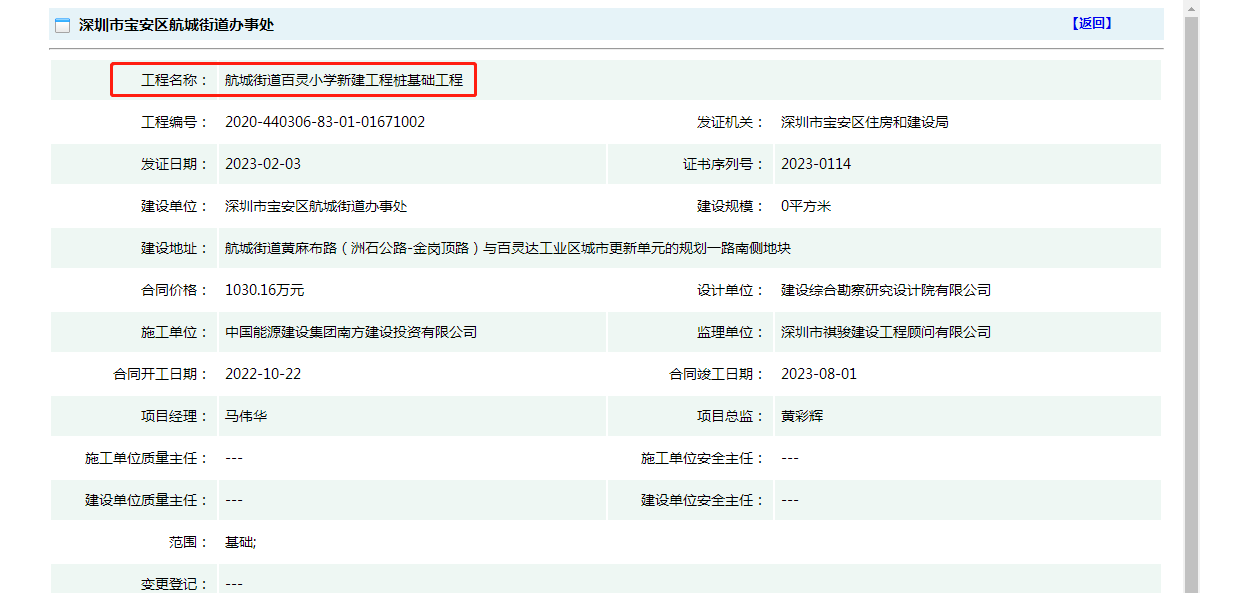Click the highlighted project name 航城街道百灵小学新建工程桩基础工程

[x=344, y=80]
